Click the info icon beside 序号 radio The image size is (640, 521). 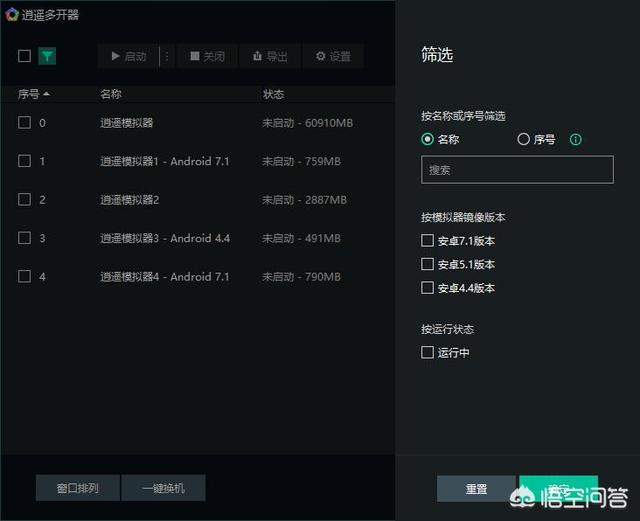coord(576,140)
